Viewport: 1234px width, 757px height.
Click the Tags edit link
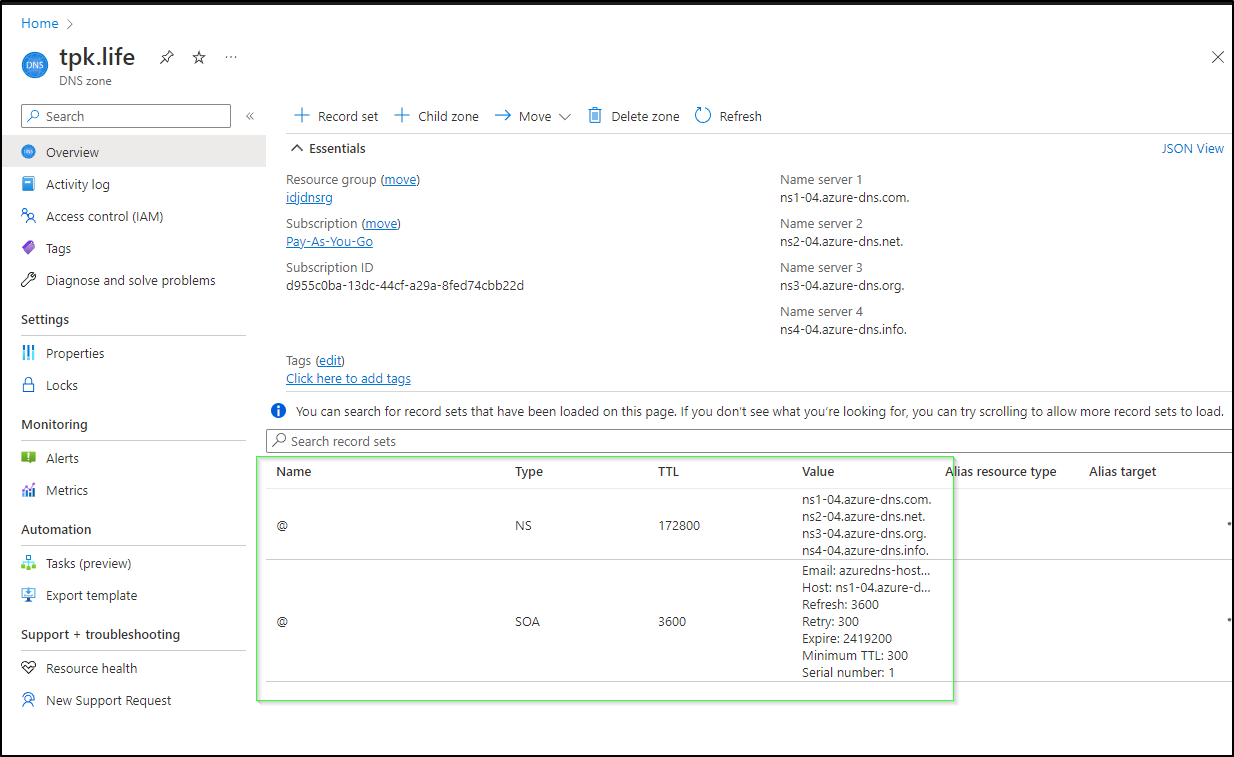coord(330,360)
